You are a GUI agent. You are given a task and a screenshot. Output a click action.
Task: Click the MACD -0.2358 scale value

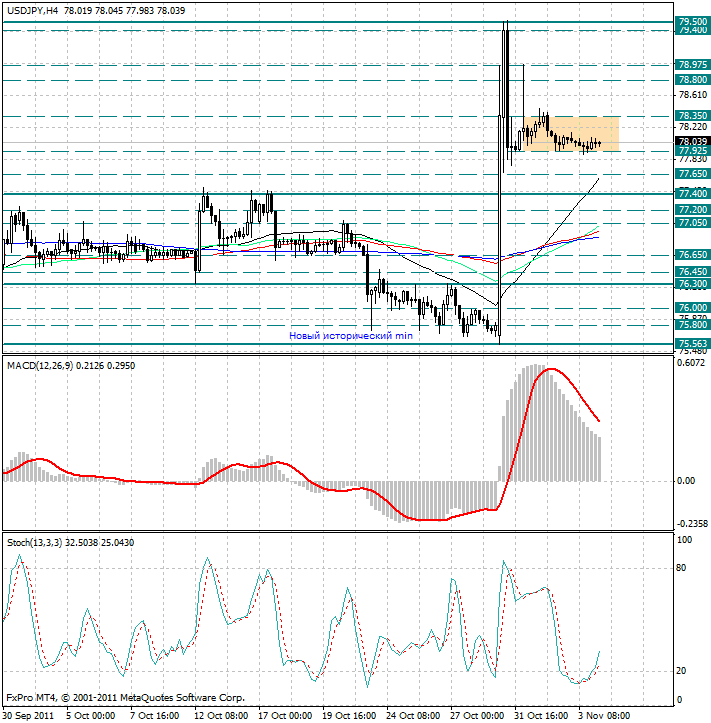[x=692, y=524]
